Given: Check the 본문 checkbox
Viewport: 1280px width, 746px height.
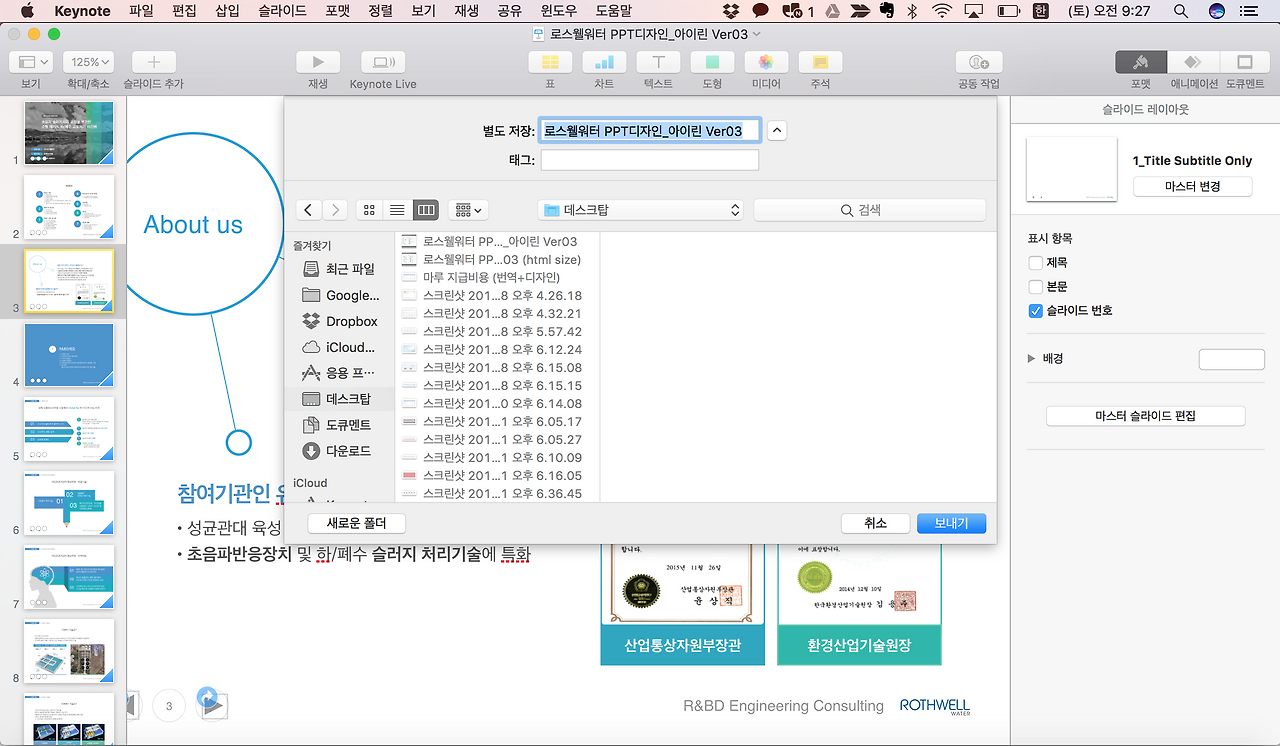Looking at the screenshot, I should 1035,286.
